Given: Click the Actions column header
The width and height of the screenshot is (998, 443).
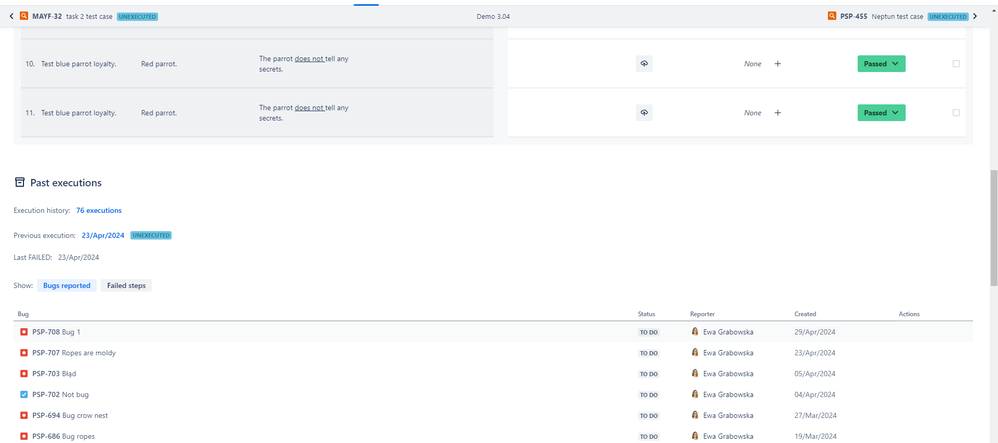Looking at the screenshot, I should [909, 314].
